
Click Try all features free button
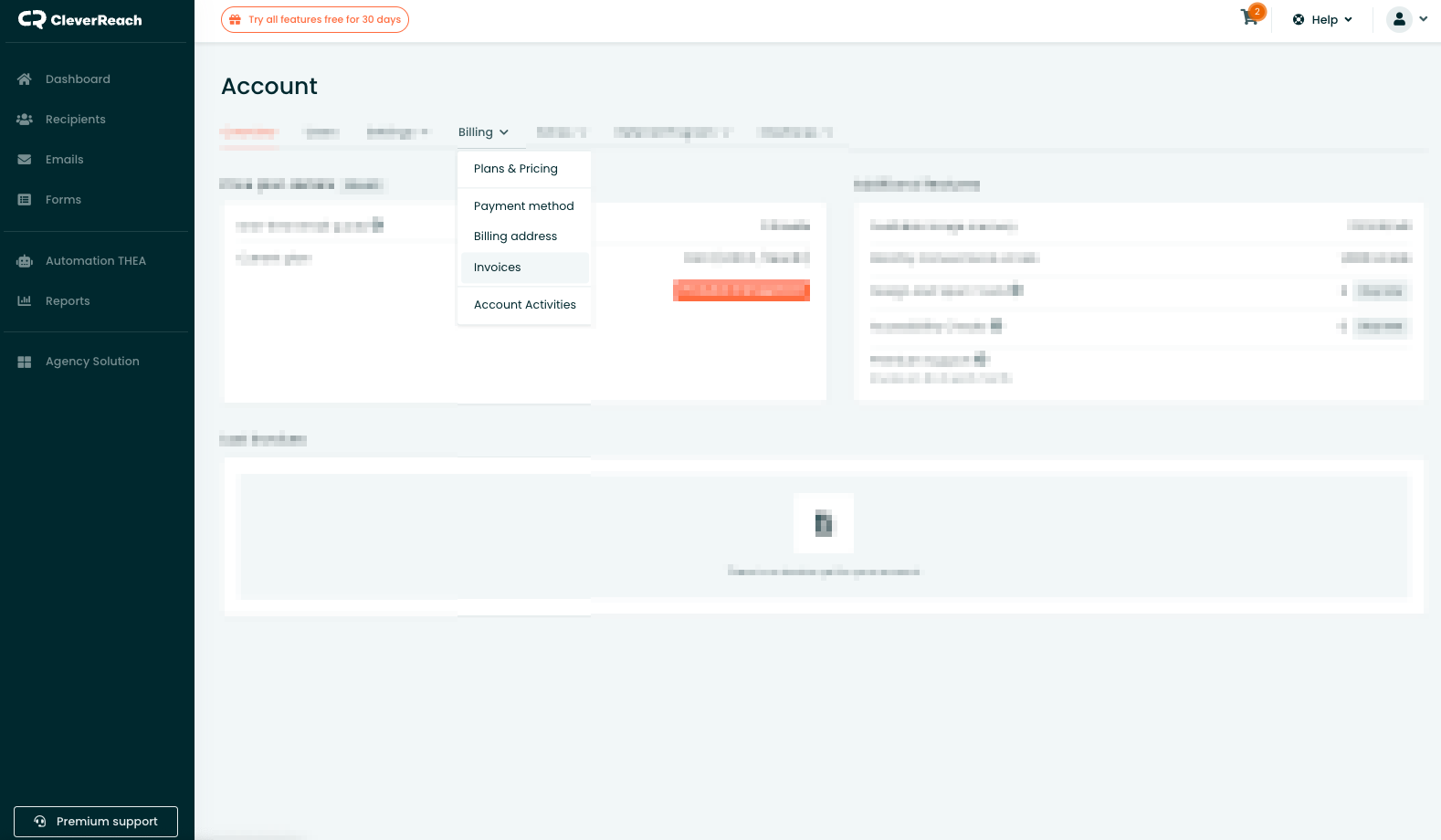click(x=315, y=19)
